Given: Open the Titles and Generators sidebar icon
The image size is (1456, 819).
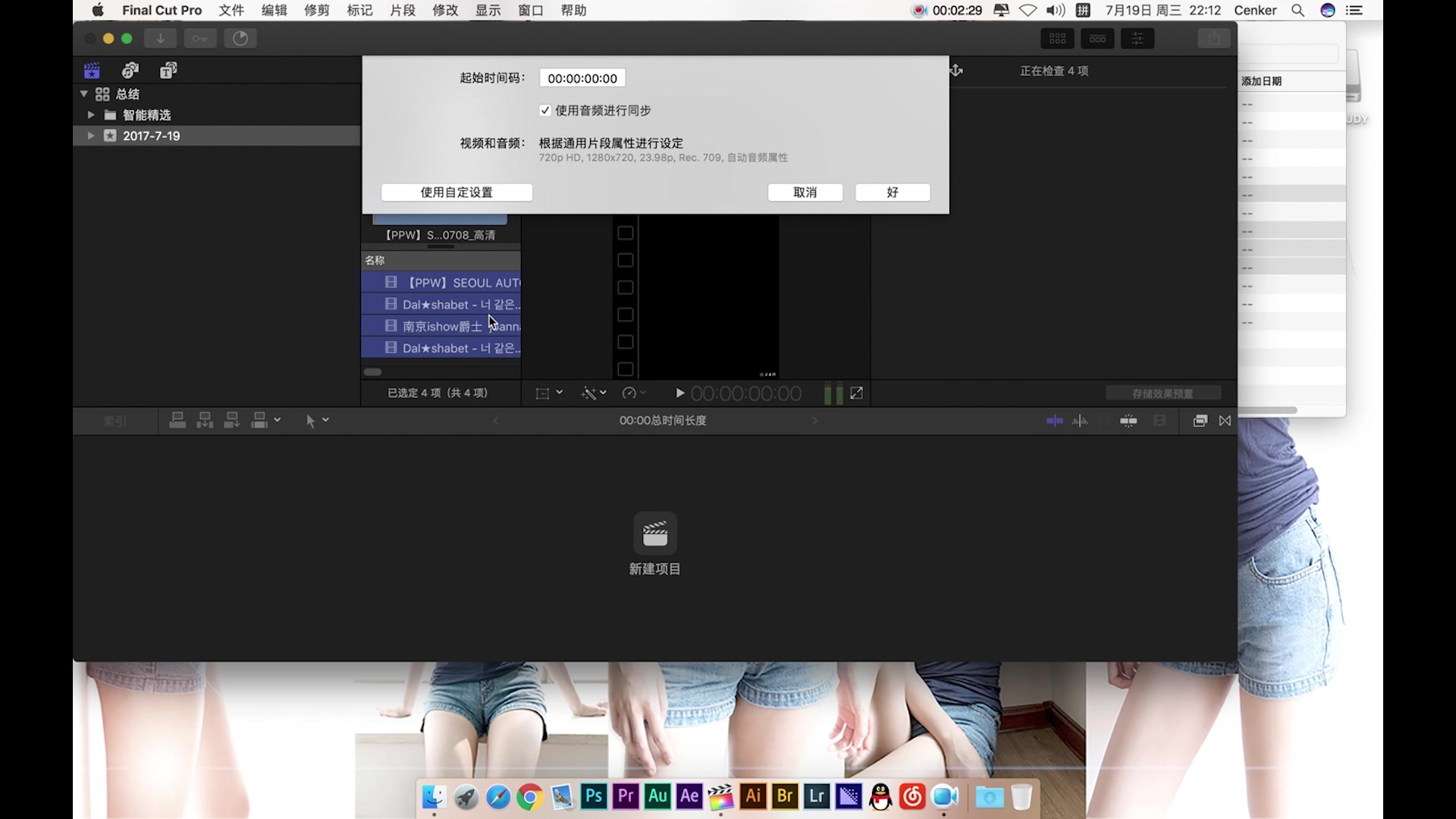Looking at the screenshot, I should [x=168, y=71].
